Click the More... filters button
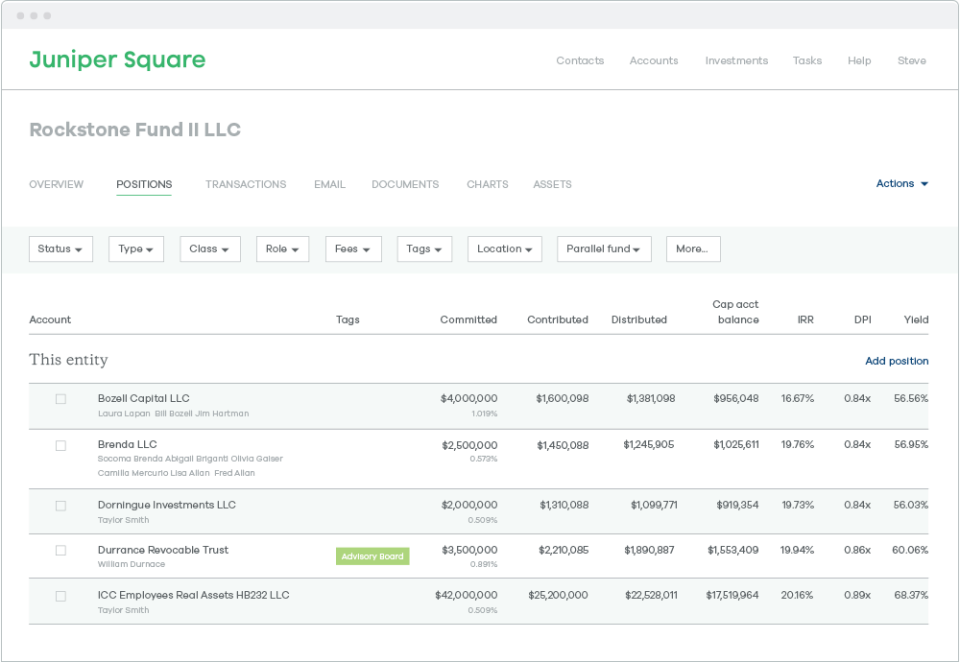The image size is (960, 662). coord(693,249)
